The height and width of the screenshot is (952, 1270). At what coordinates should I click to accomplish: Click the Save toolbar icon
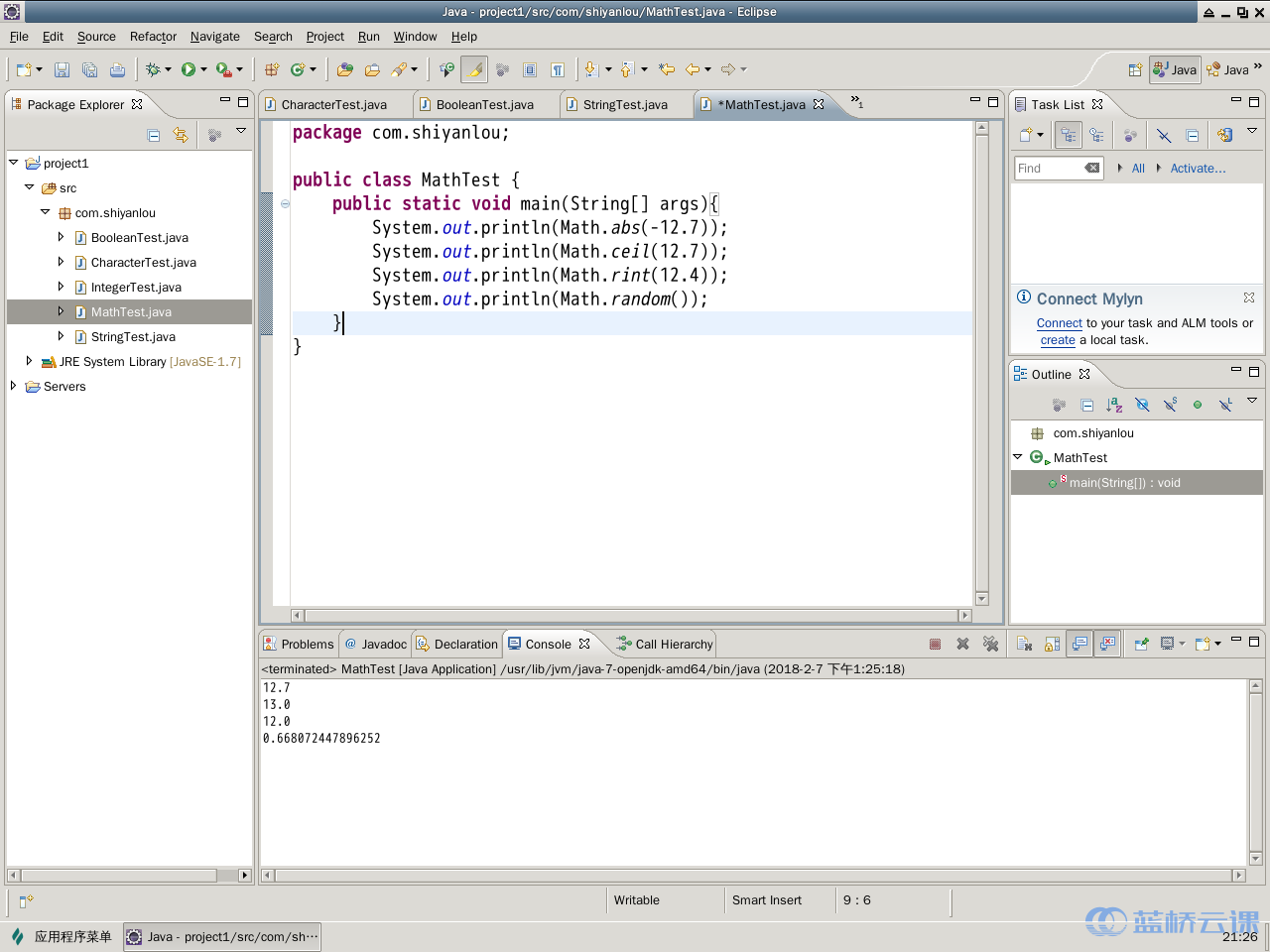[x=62, y=69]
